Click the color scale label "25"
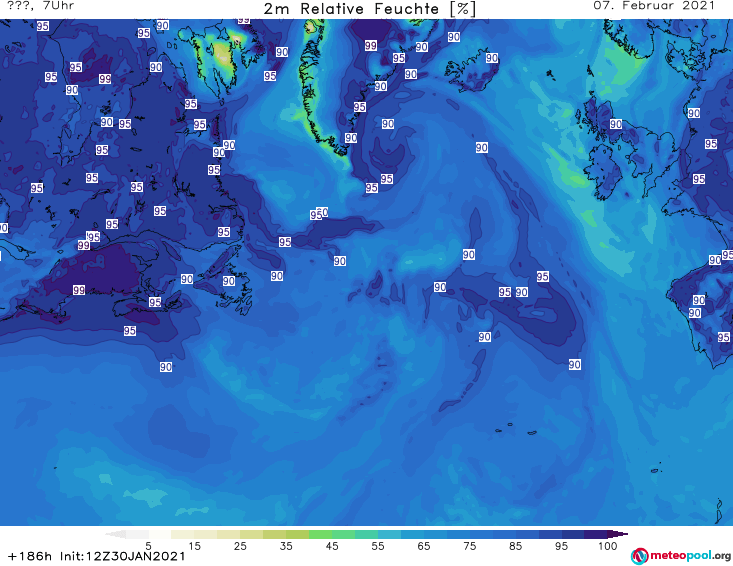This screenshot has height=566, width=733. pyautogui.click(x=240, y=546)
